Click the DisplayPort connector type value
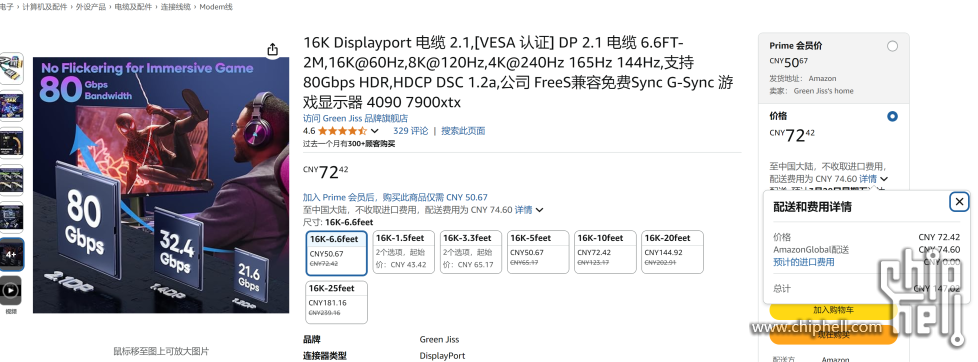This screenshot has width=978, height=362. pyautogui.click(x=442, y=356)
